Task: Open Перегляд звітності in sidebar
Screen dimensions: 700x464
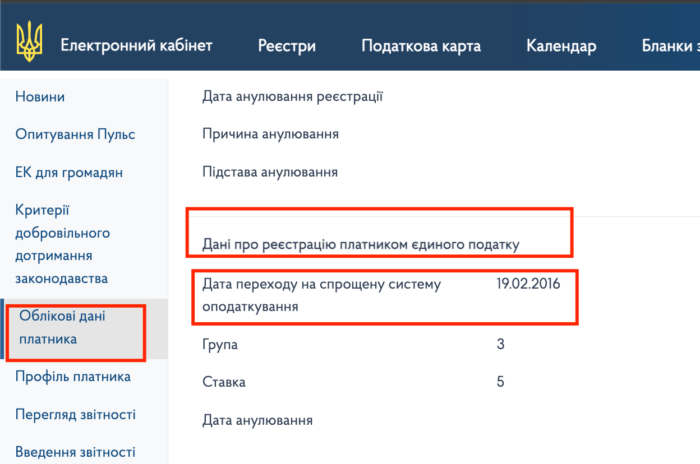Action: tap(75, 414)
